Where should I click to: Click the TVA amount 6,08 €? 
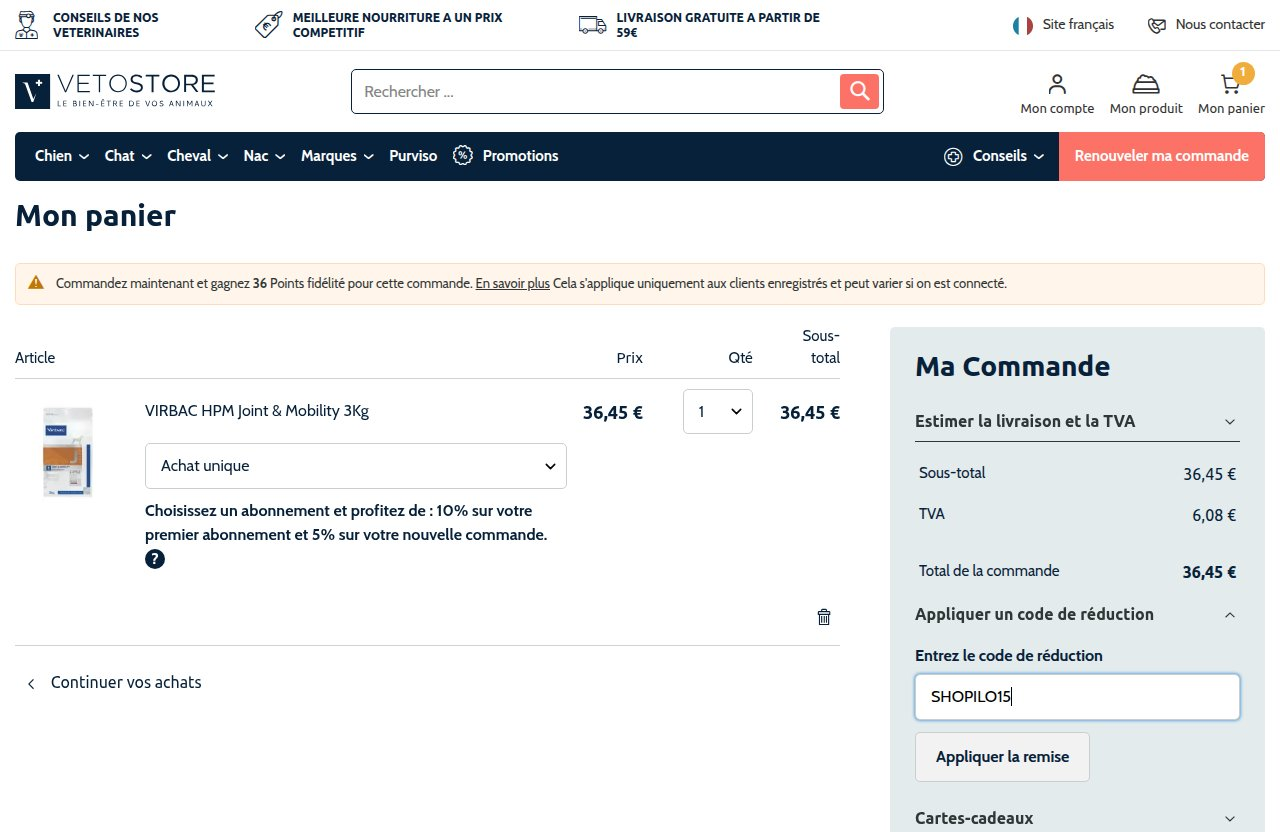[1214, 516]
